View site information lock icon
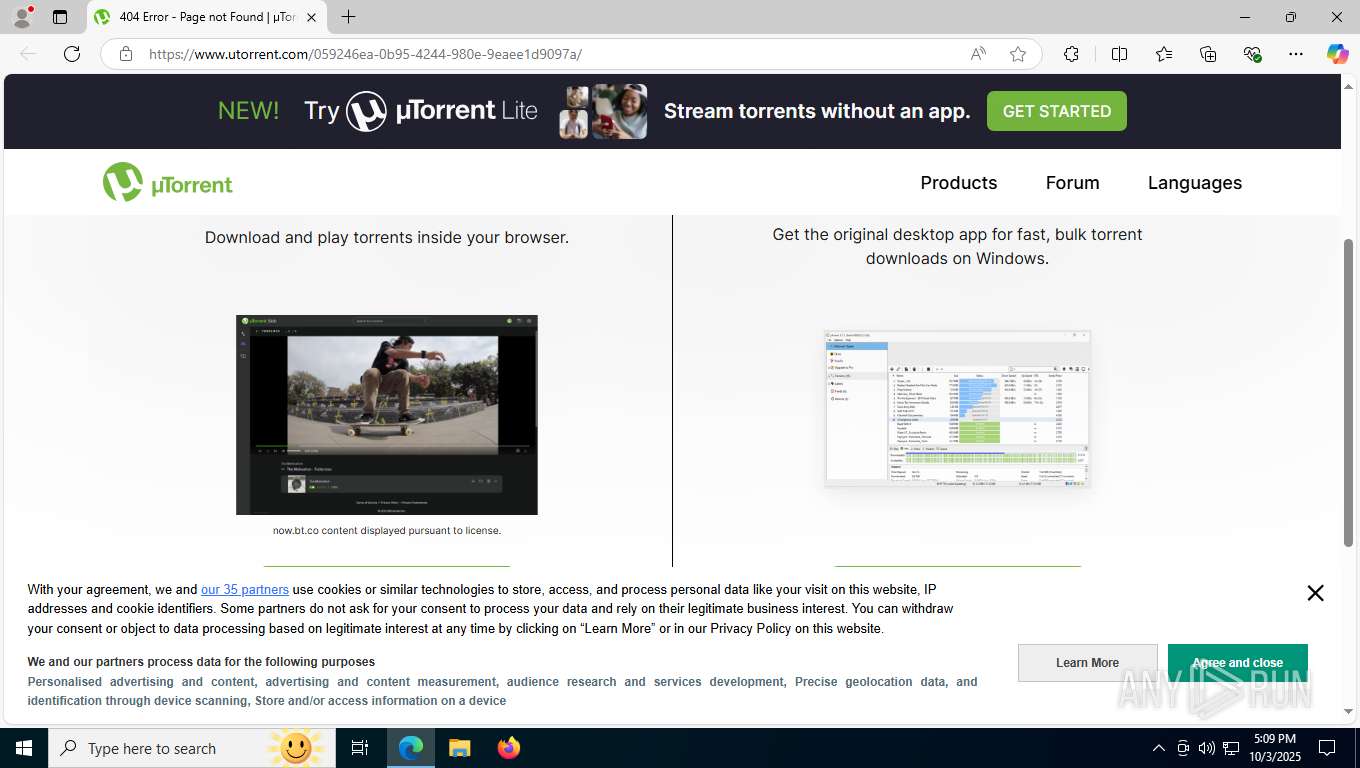 click(126, 54)
